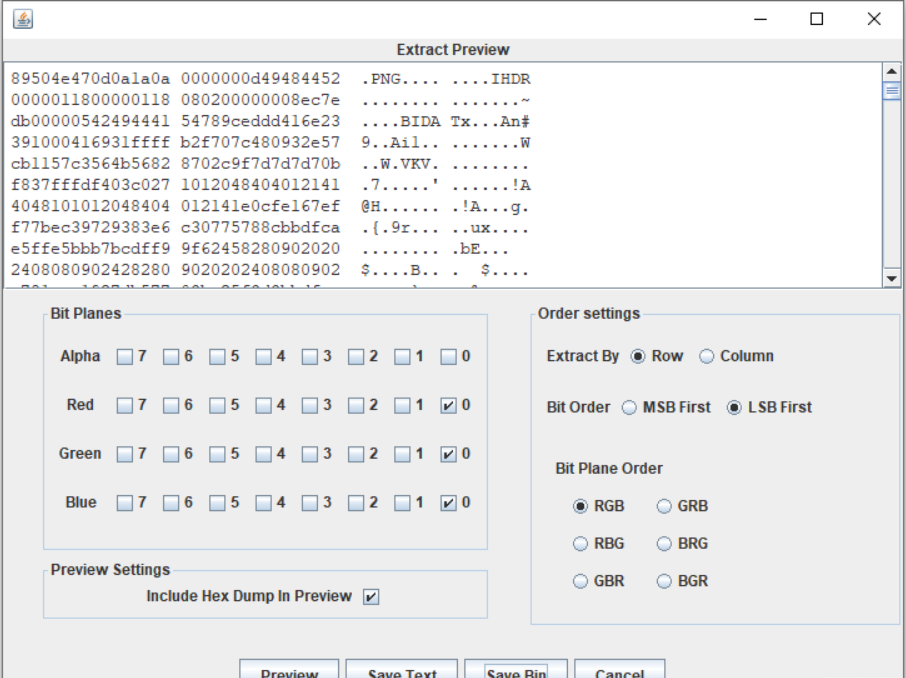Minimize the Extract Preview window
The width and height of the screenshot is (906, 678).
tap(761, 19)
